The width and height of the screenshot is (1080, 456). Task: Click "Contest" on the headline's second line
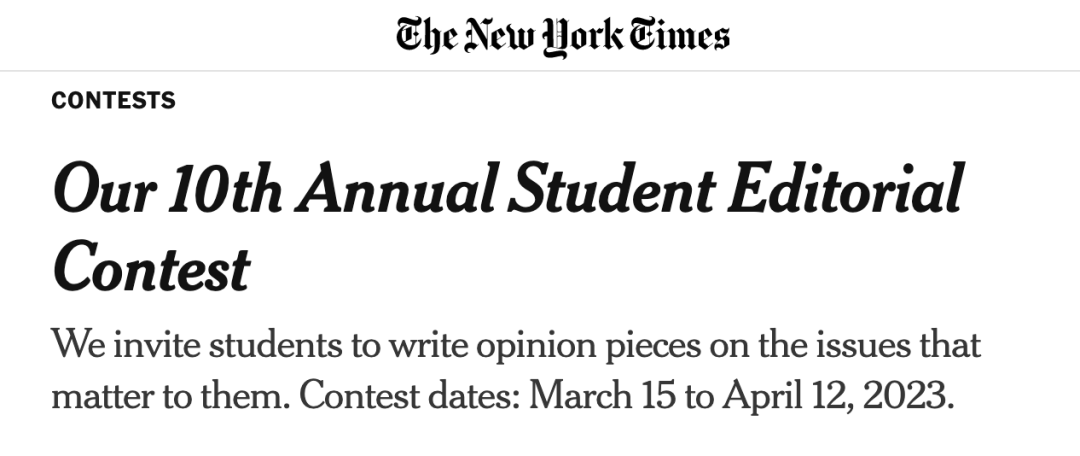(x=150, y=267)
